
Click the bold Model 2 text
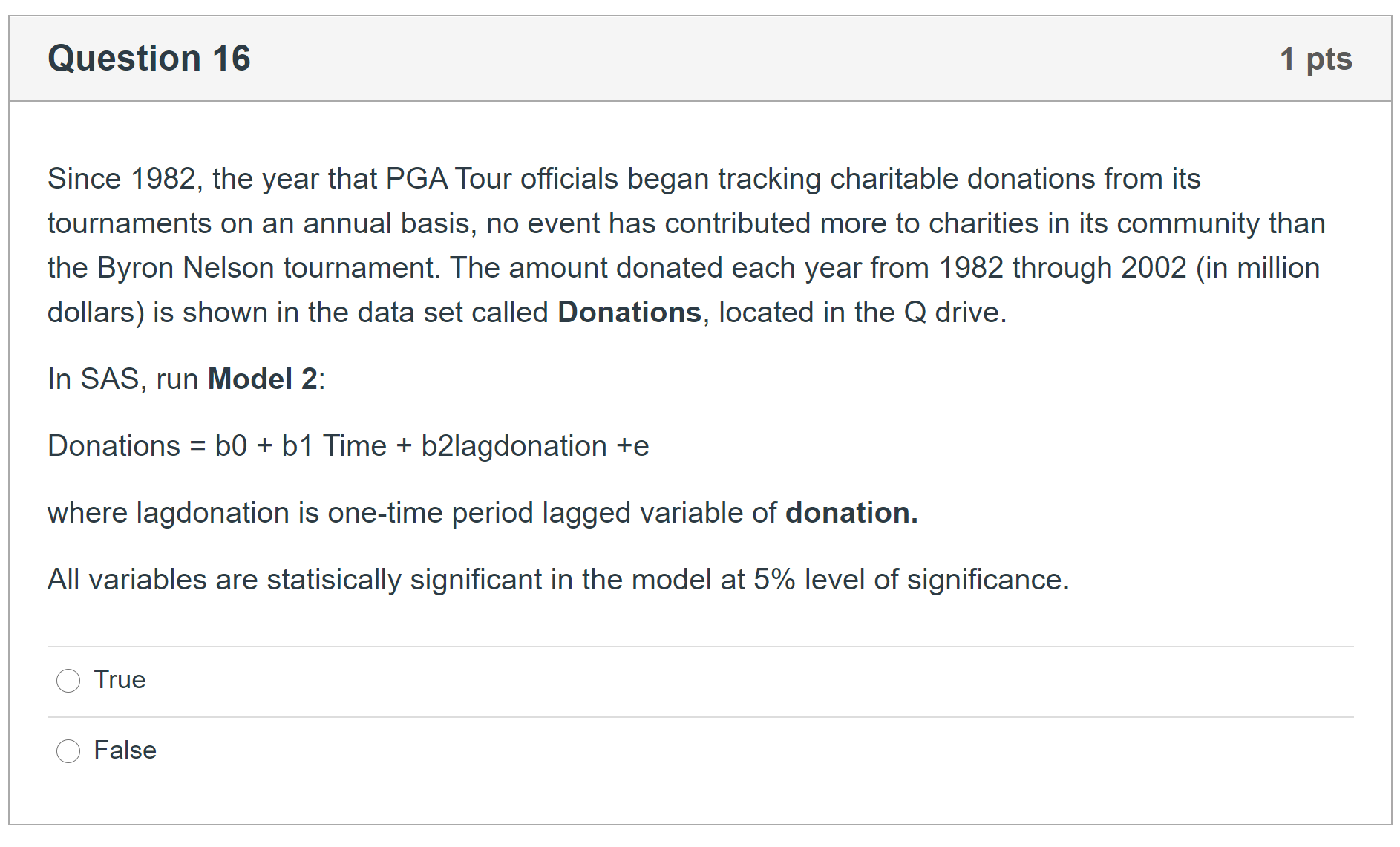point(262,379)
